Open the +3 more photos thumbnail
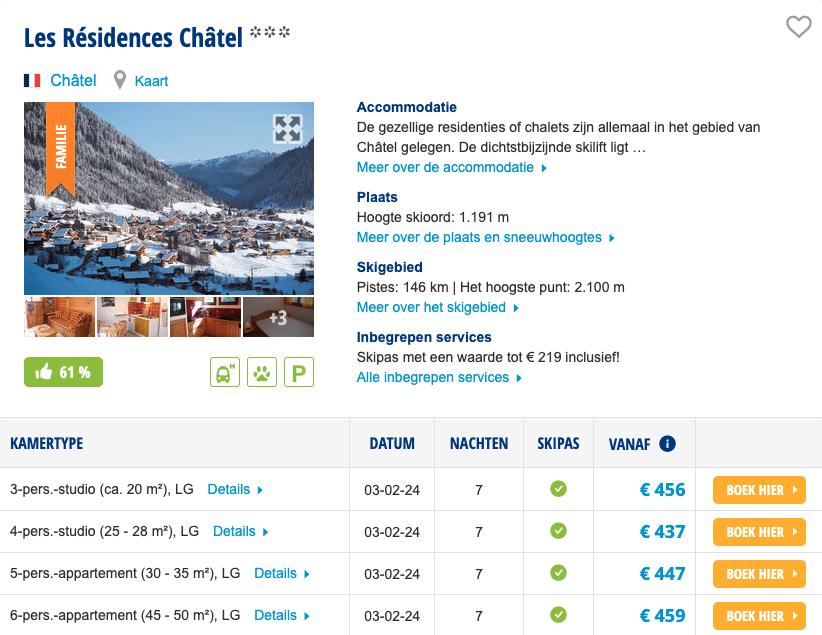This screenshot has width=822, height=635. [278, 317]
